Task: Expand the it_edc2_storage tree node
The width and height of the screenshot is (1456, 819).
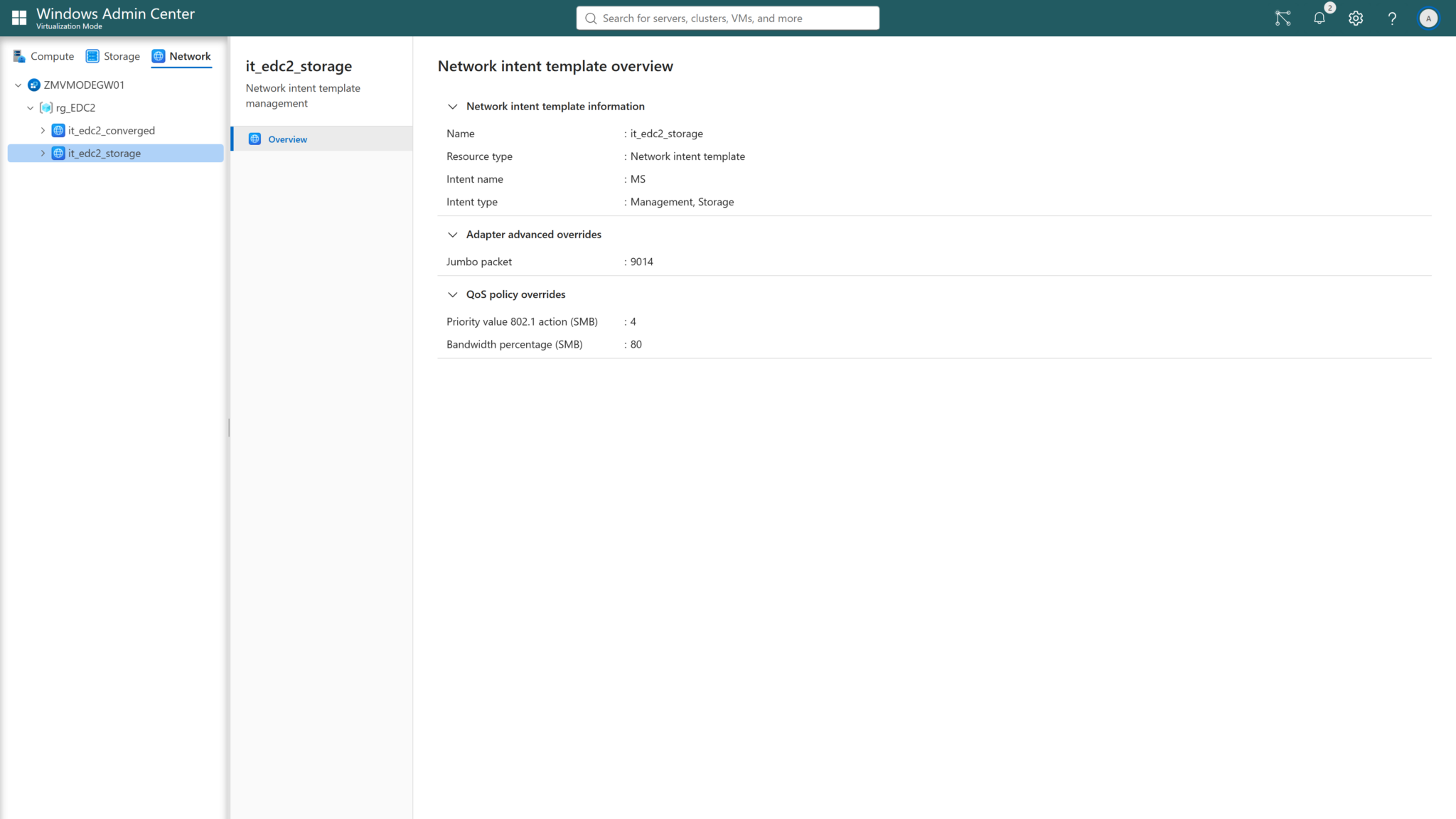Action: pos(43,153)
